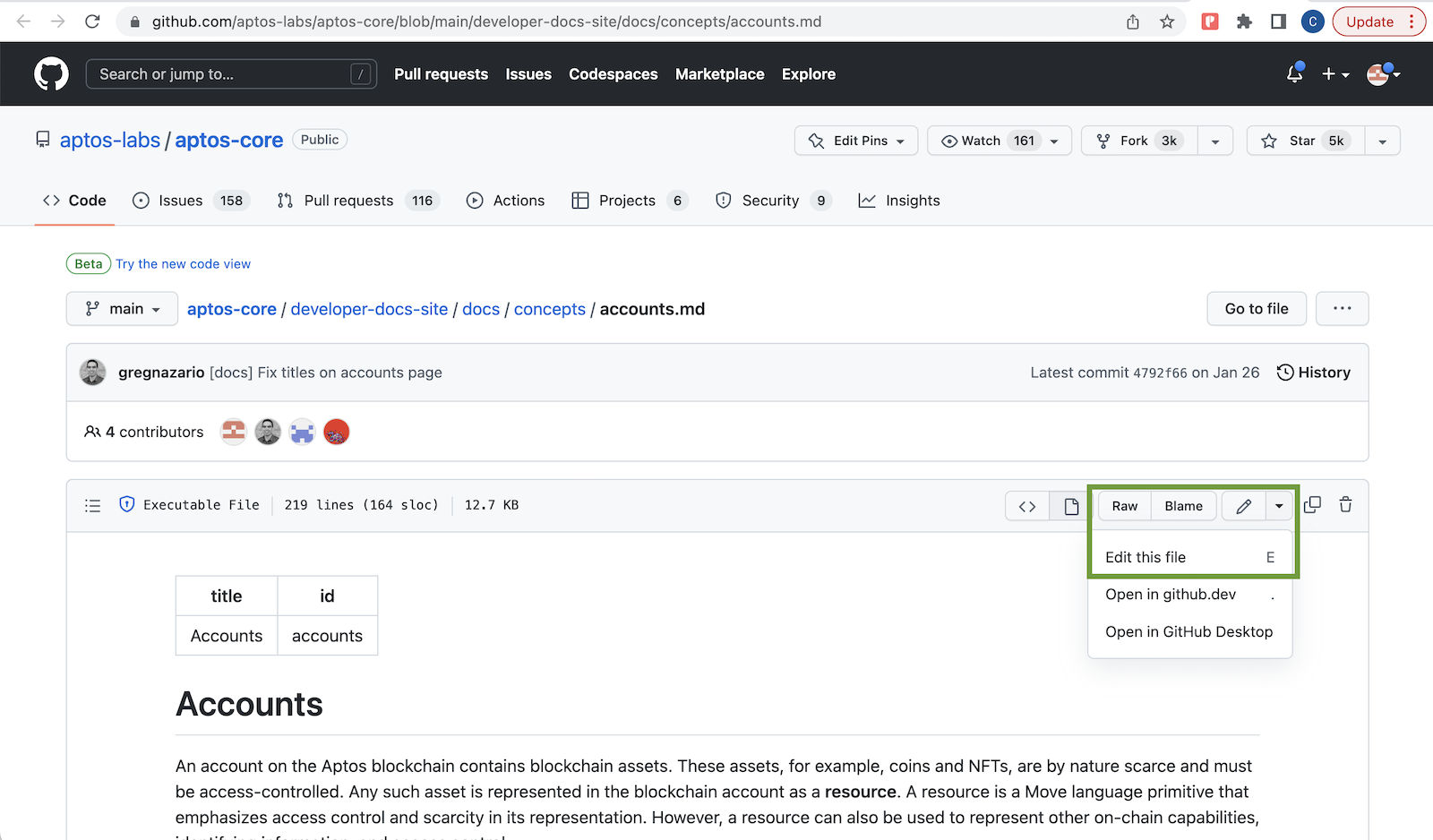Show source code view of file
The height and width of the screenshot is (840, 1433).
click(1027, 506)
